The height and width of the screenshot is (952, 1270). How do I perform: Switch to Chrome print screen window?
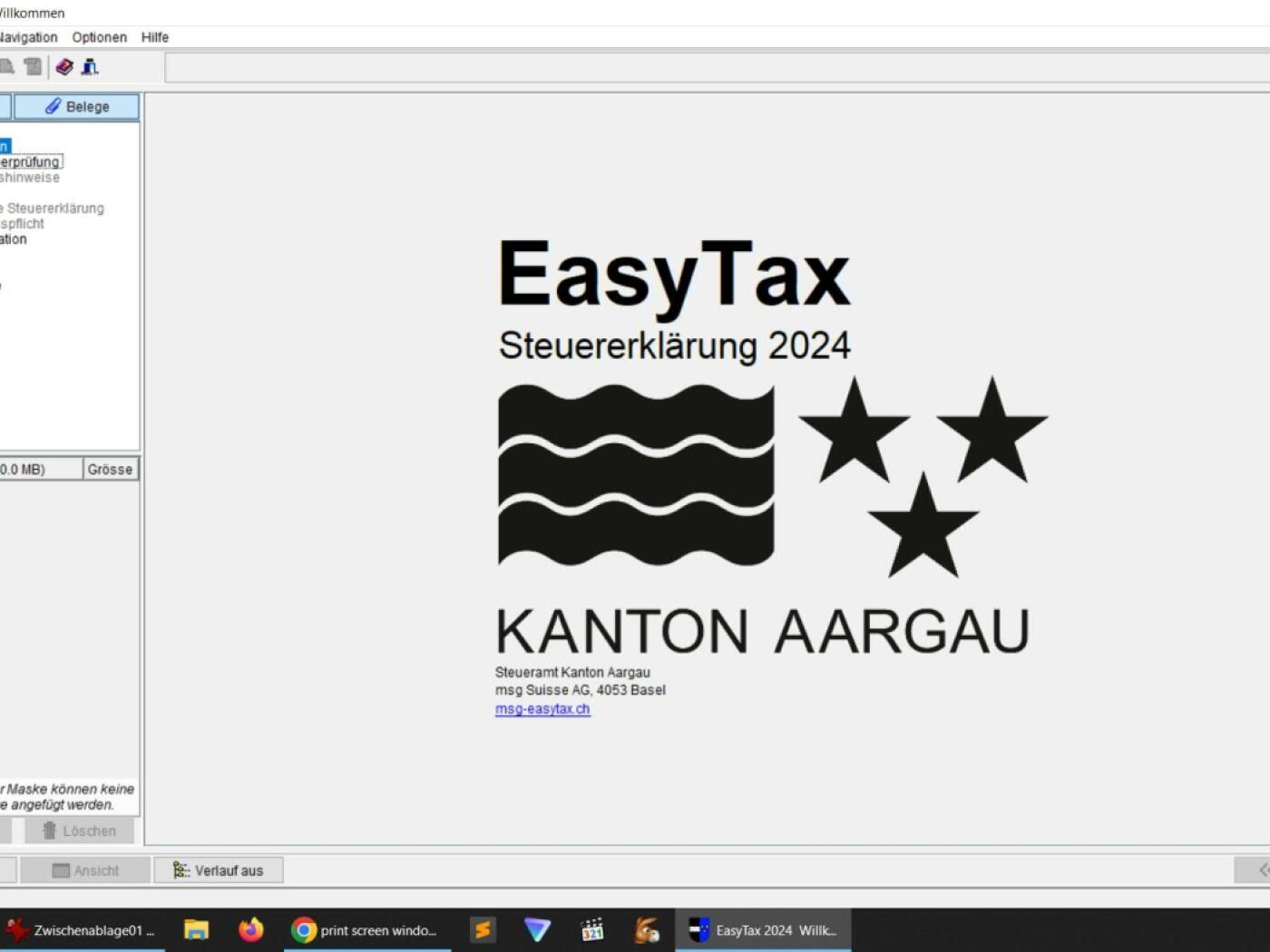pyautogui.click(x=366, y=930)
